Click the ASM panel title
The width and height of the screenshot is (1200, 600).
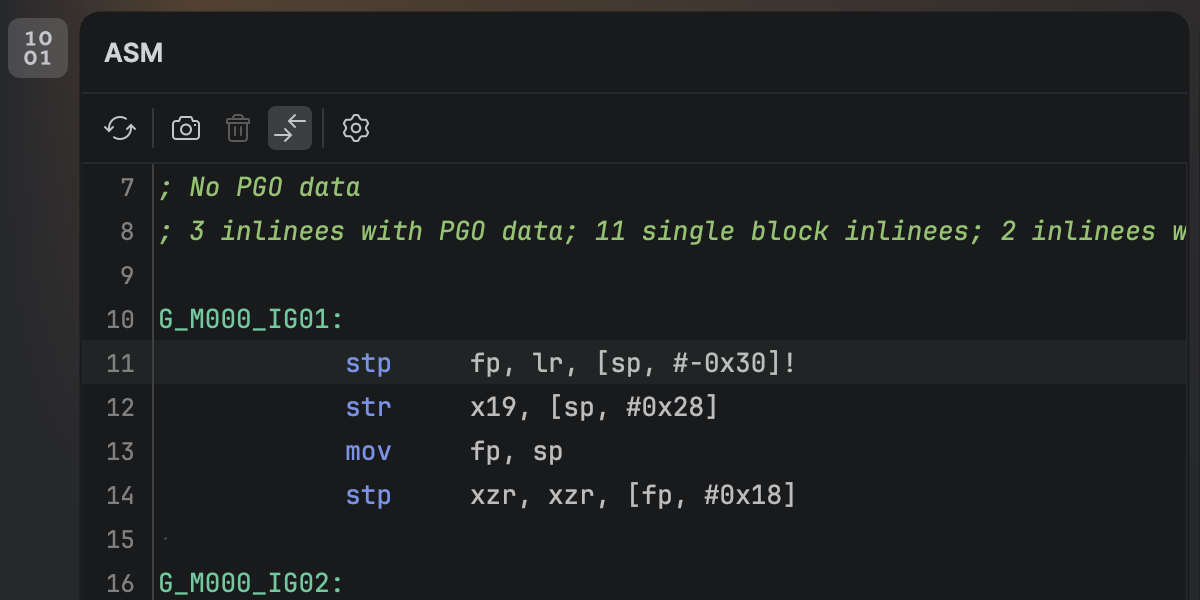(134, 53)
